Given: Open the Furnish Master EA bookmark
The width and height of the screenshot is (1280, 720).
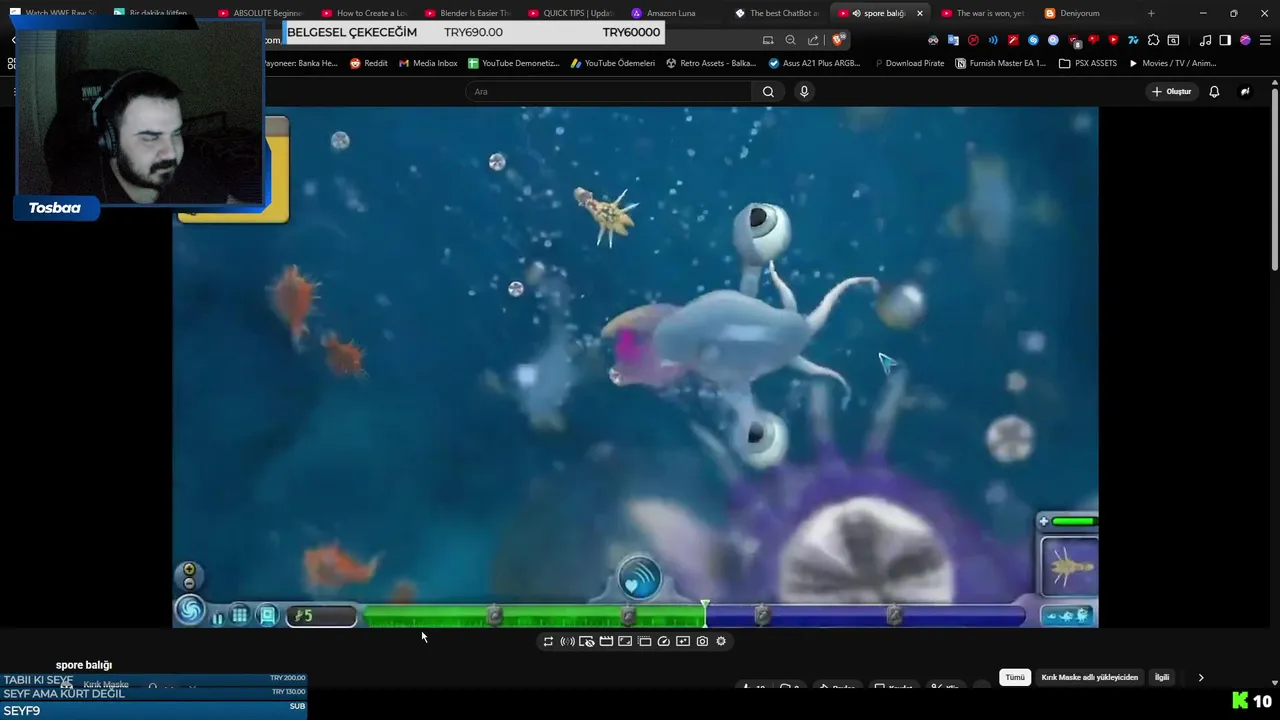Looking at the screenshot, I should (x=1000, y=63).
